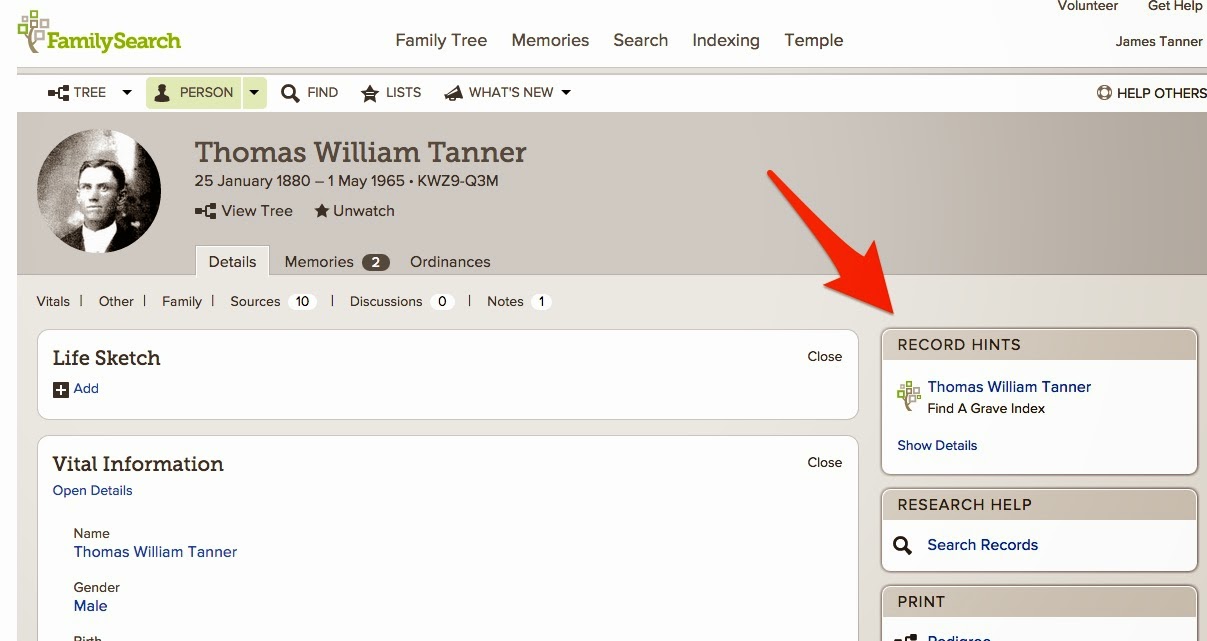Expand the Tree dropdown arrow
The image size is (1207, 641).
click(127, 93)
